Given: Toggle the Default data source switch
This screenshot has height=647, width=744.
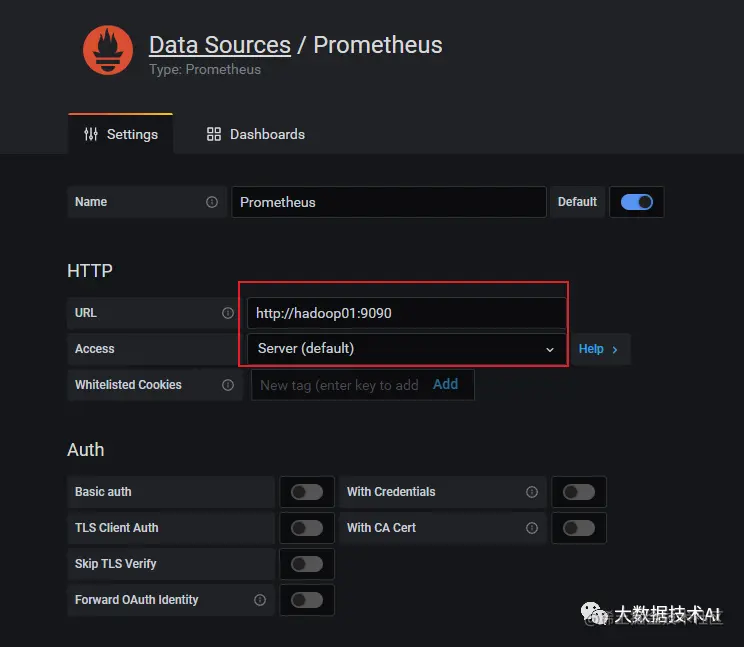Looking at the screenshot, I should [636, 202].
